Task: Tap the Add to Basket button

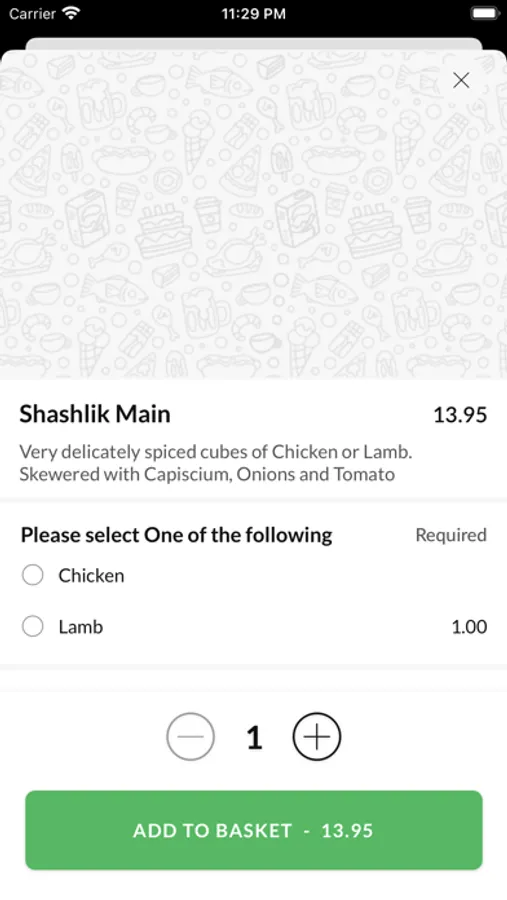Action: (254, 830)
